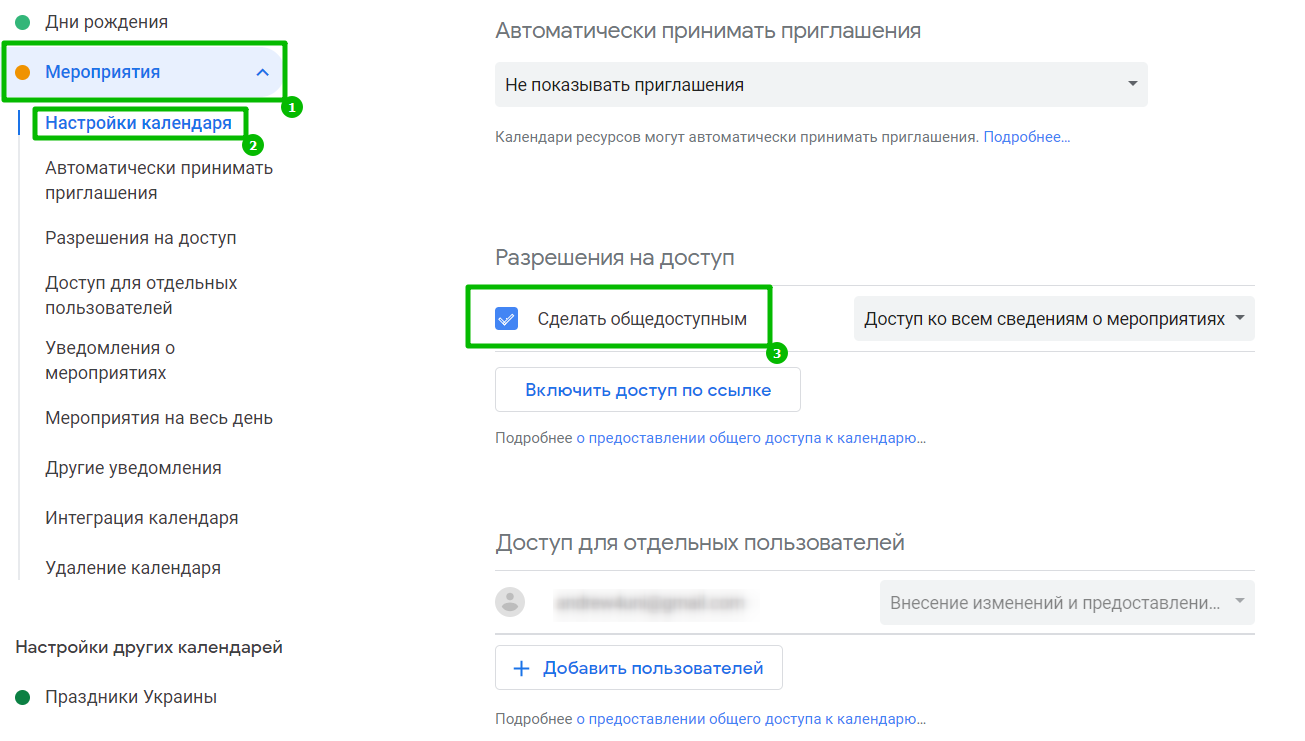Open Дни рождения calendar in sidebar
The image size is (1305, 741).
tap(106, 22)
